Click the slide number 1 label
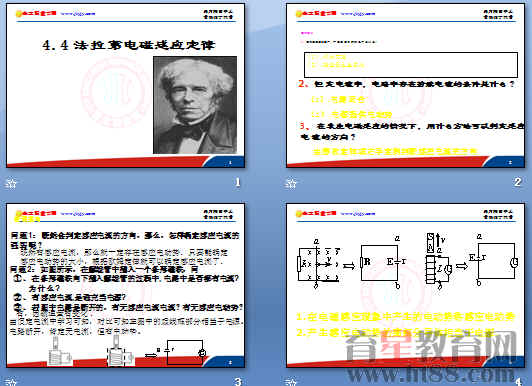 [x=238, y=182]
